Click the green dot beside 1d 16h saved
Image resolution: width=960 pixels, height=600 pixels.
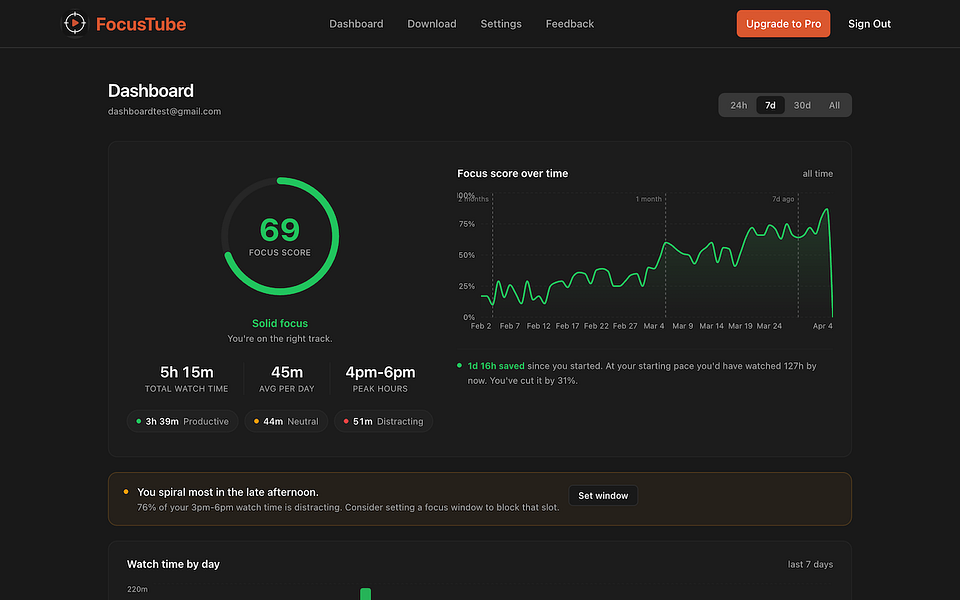pos(459,366)
